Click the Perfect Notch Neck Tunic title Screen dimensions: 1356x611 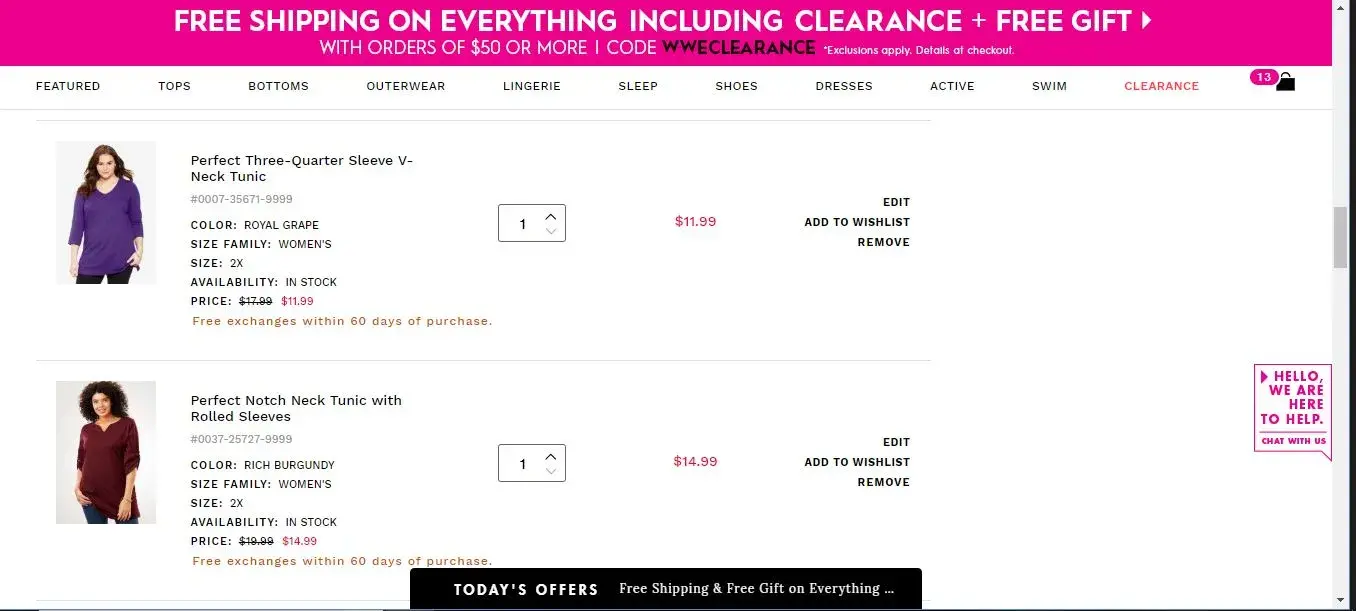click(296, 408)
